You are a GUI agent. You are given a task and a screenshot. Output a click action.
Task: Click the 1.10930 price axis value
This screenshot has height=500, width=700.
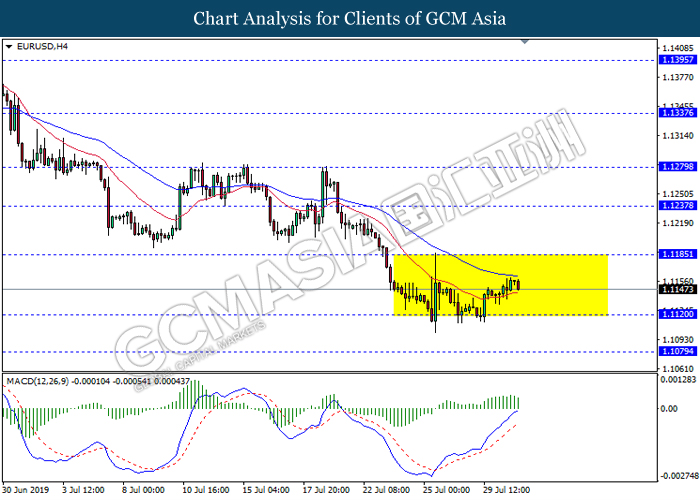pyautogui.click(x=678, y=340)
